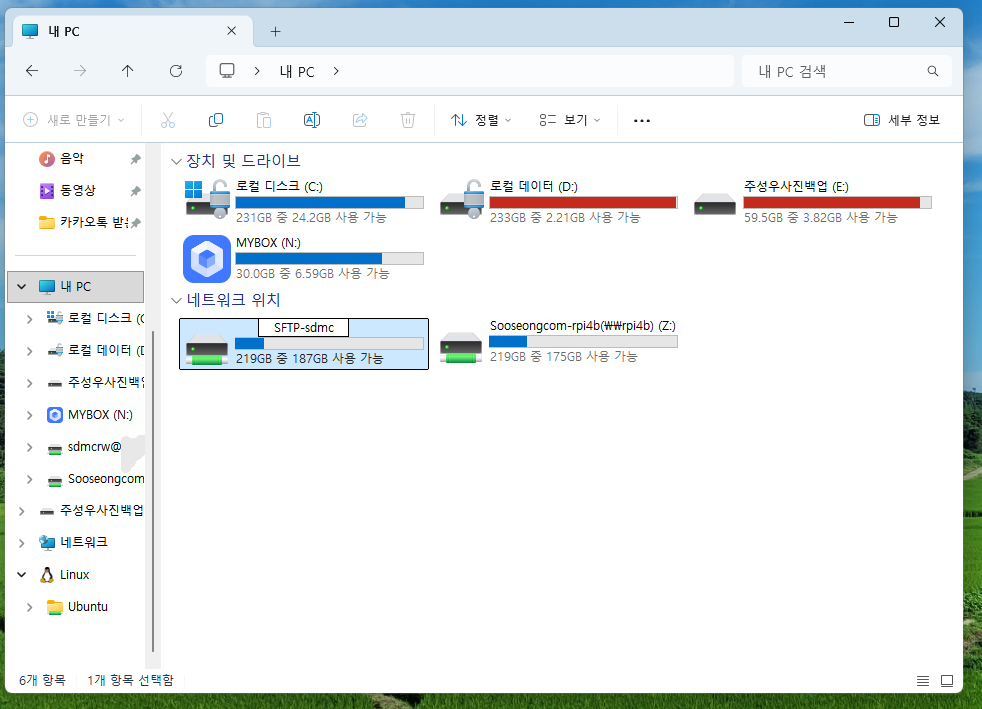
Task: Open the See more ellipsis menu
Action: (x=642, y=120)
